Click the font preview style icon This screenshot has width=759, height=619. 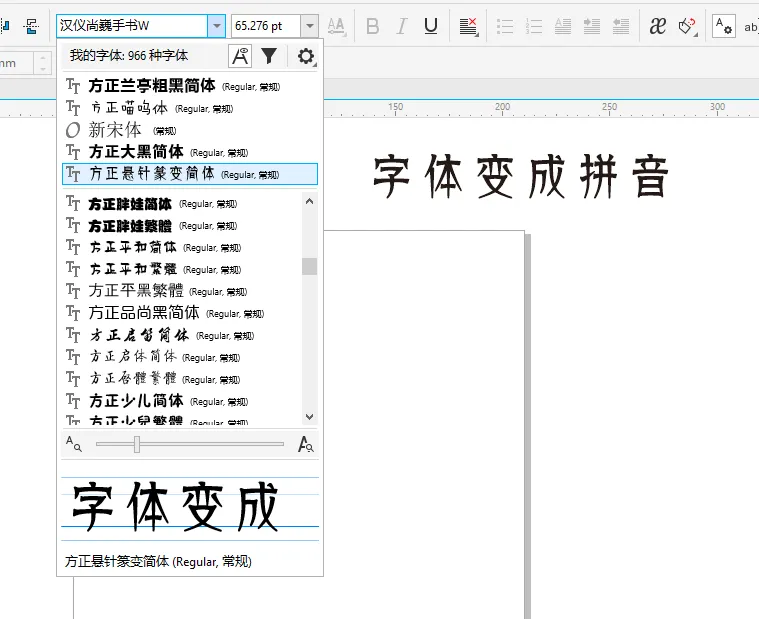coord(240,56)
